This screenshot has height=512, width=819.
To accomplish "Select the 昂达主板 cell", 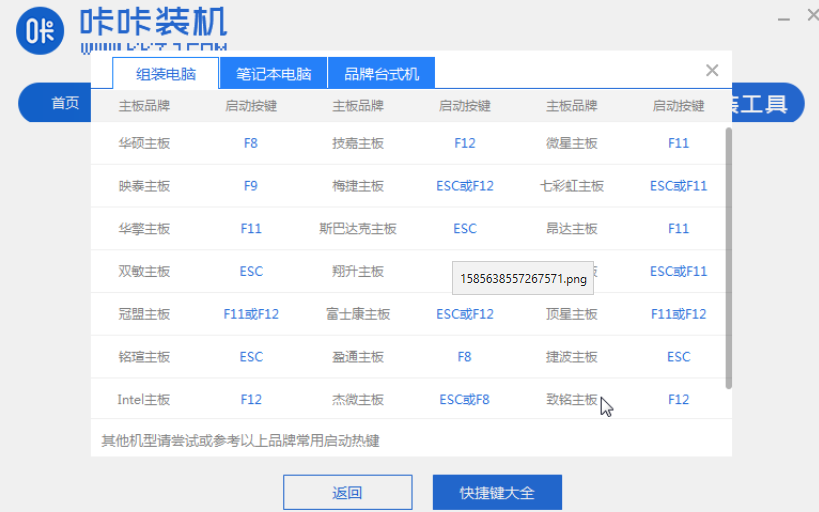I will pos(571,229).
